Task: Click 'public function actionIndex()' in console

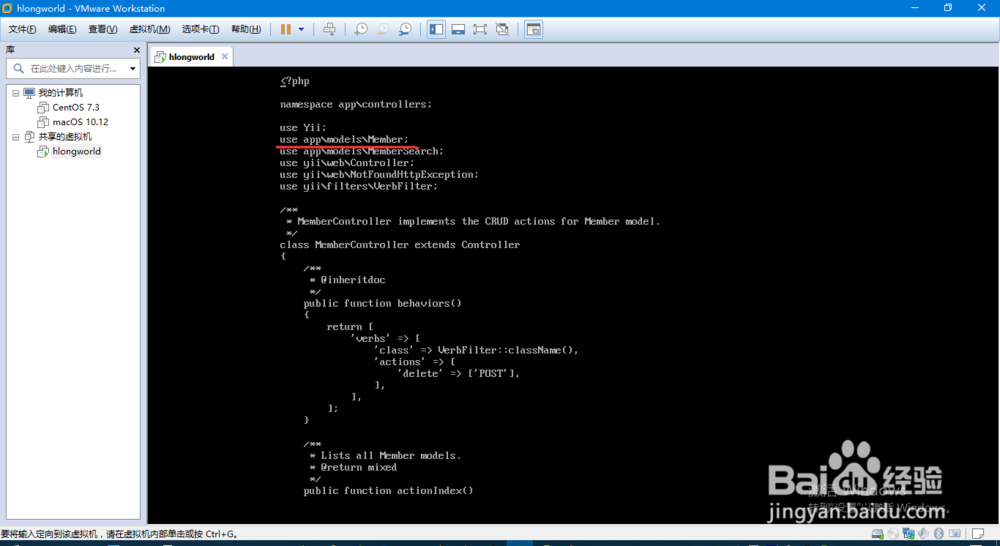Action: (x=388, y=491)
